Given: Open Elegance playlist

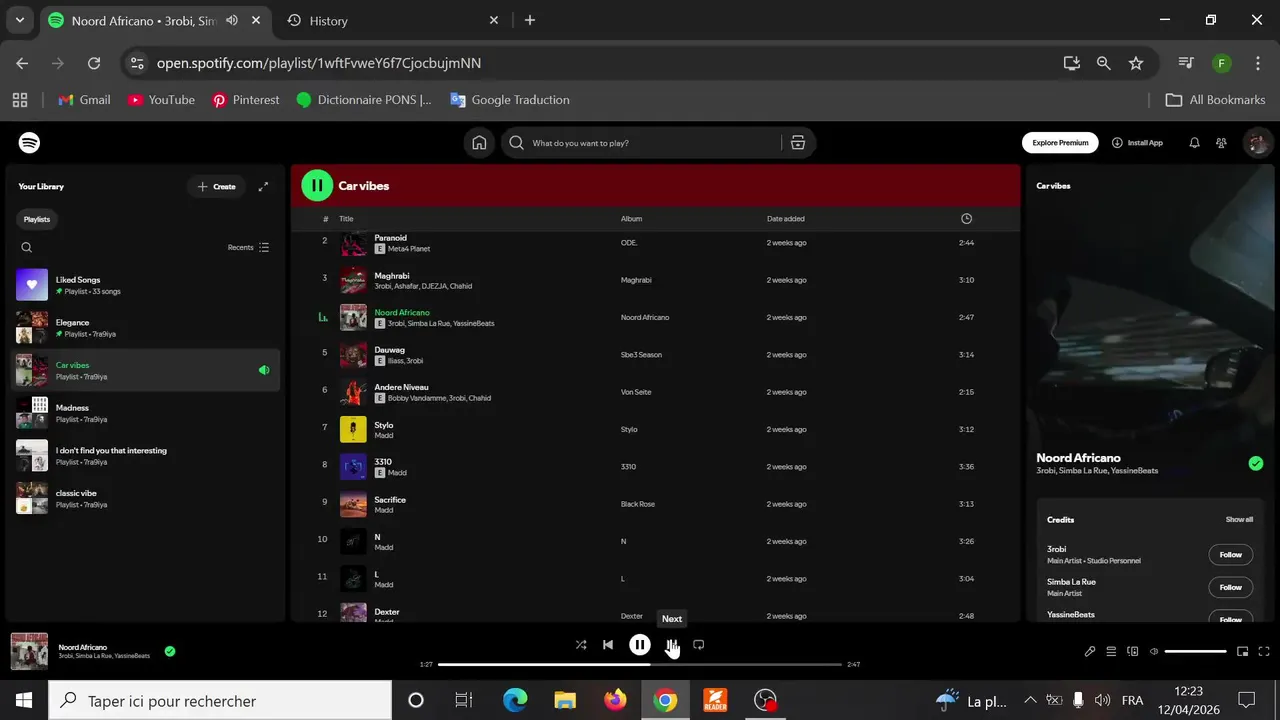Looking at the screenshot, I should click(x=147, y=328).
